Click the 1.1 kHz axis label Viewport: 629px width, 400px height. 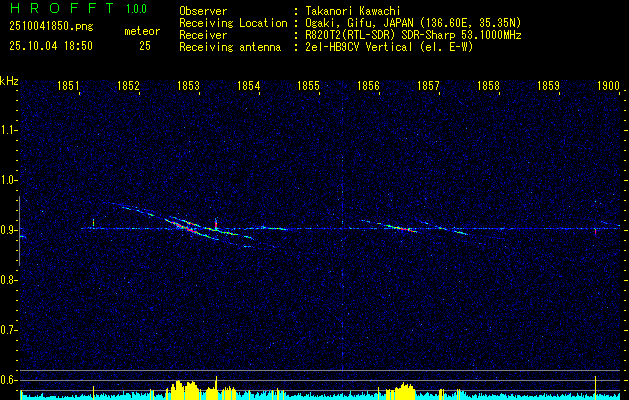pos(8,130)
